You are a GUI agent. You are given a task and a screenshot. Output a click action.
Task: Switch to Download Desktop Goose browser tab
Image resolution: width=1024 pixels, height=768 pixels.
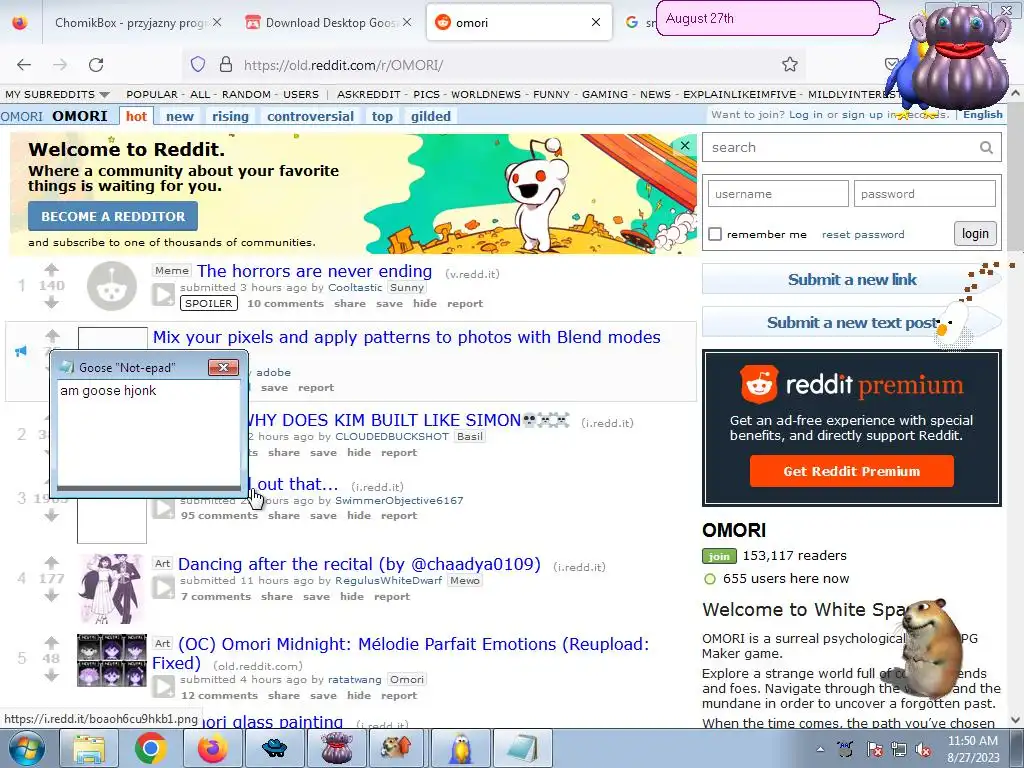(x=330, y=22)
